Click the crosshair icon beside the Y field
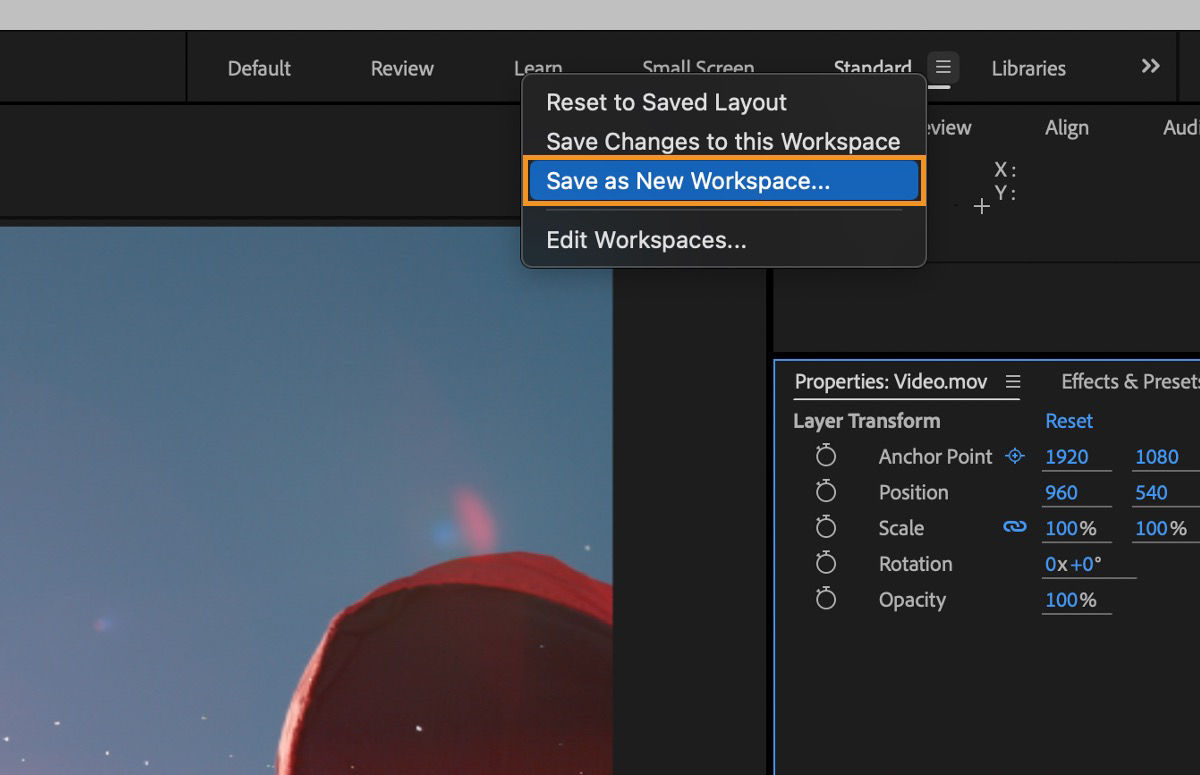The height and width of the screenshot is (775, 1200). [981, 207]
